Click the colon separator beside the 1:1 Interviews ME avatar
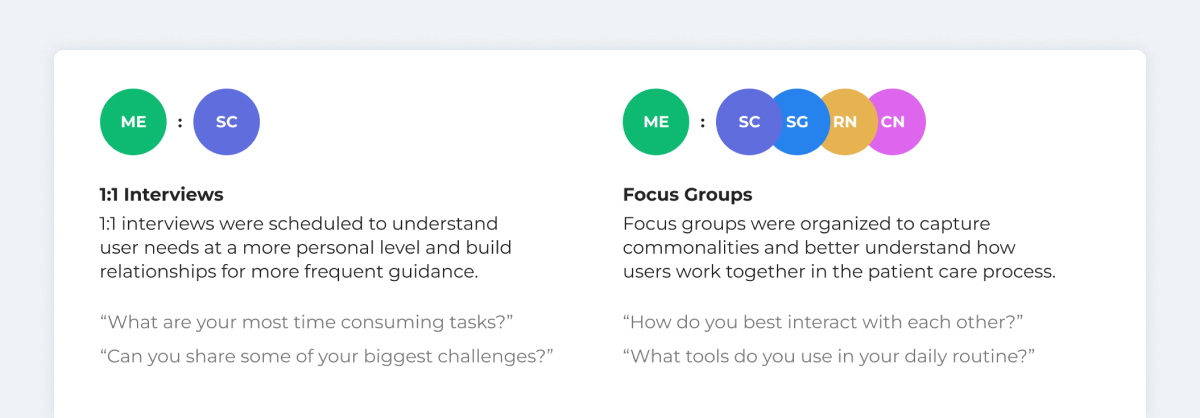 pos(180,123)
